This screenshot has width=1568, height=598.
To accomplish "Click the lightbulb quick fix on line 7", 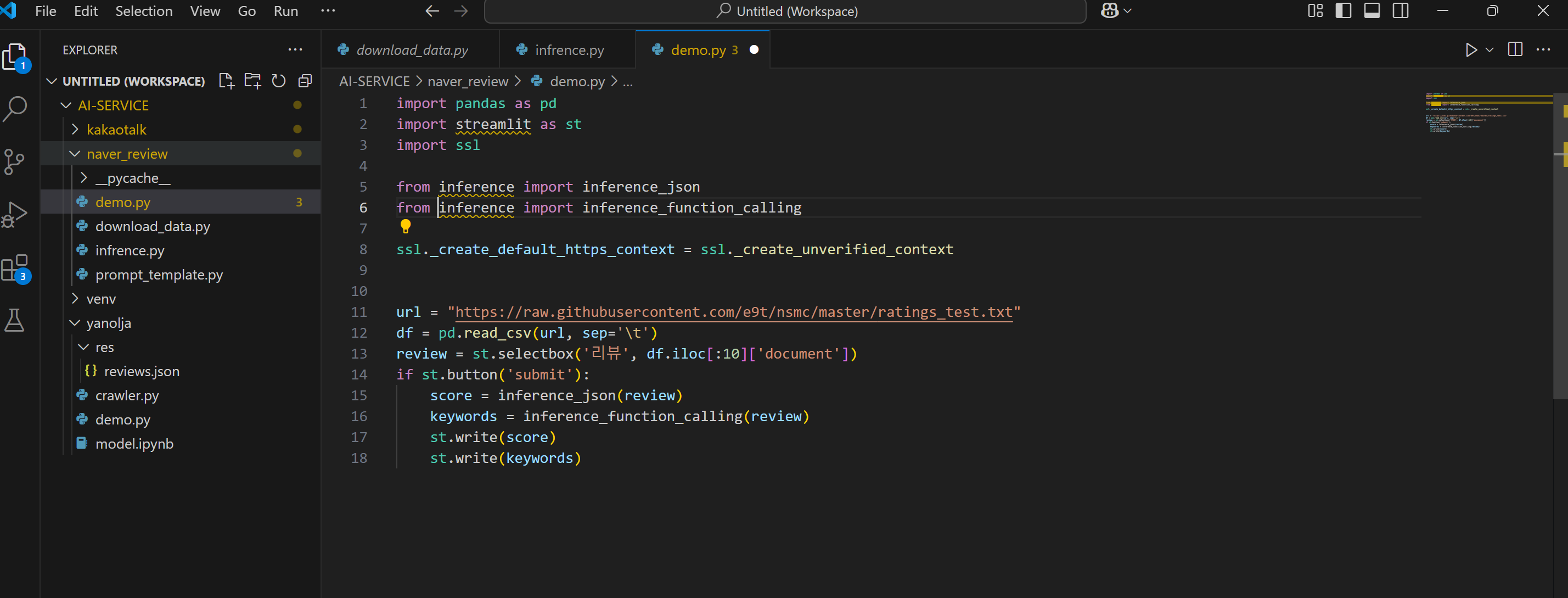I will click(406, 227).
